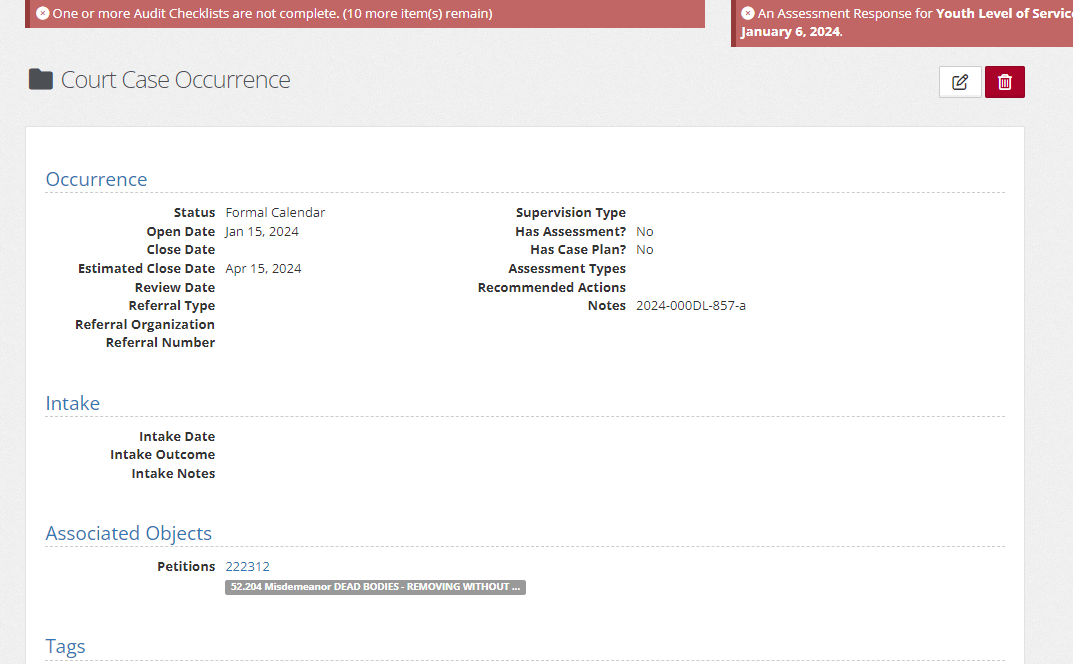
Task: Click the Occurrence section heading
Action: tap(96, 179)
